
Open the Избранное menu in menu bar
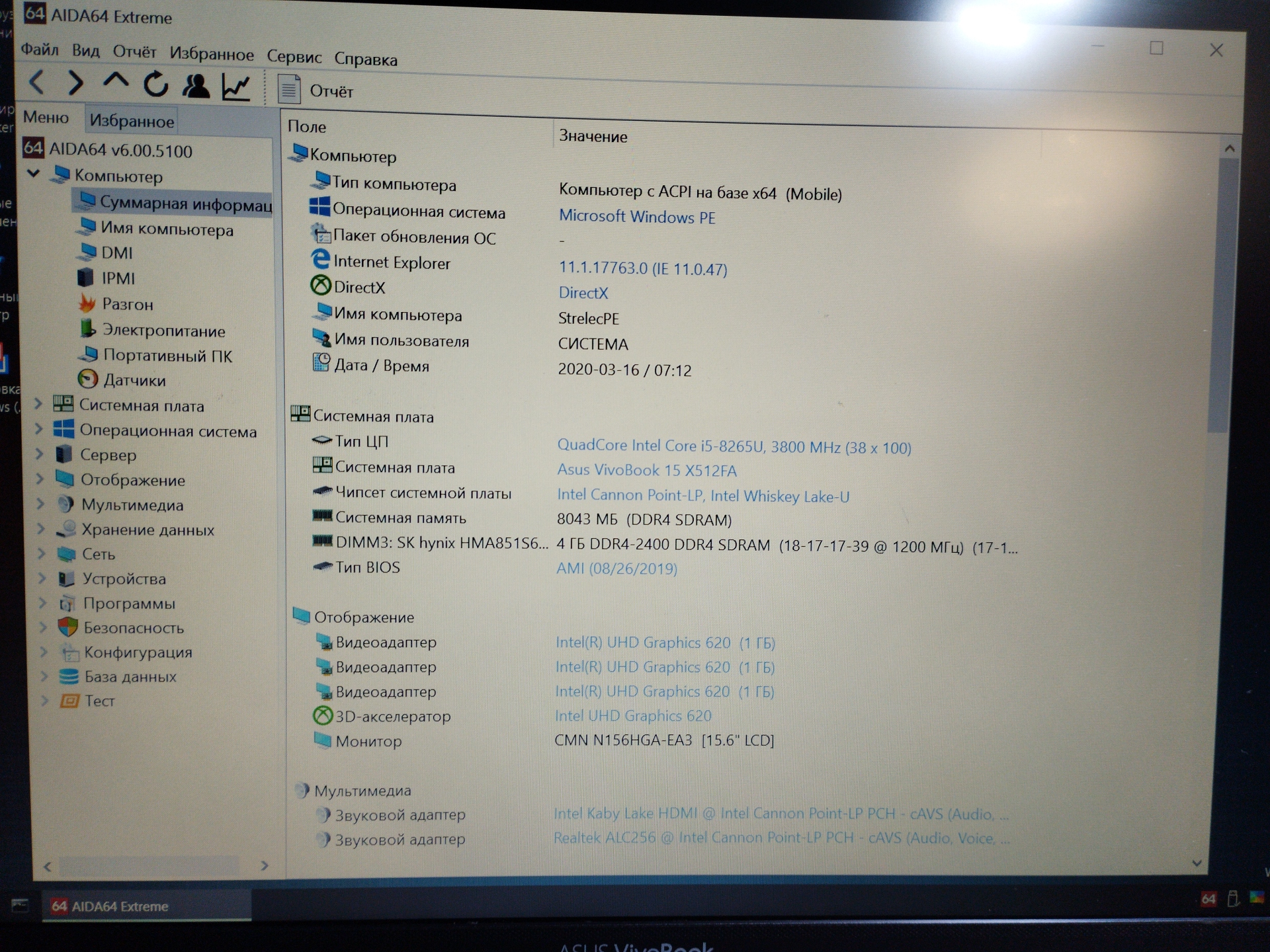coord(212,54)
